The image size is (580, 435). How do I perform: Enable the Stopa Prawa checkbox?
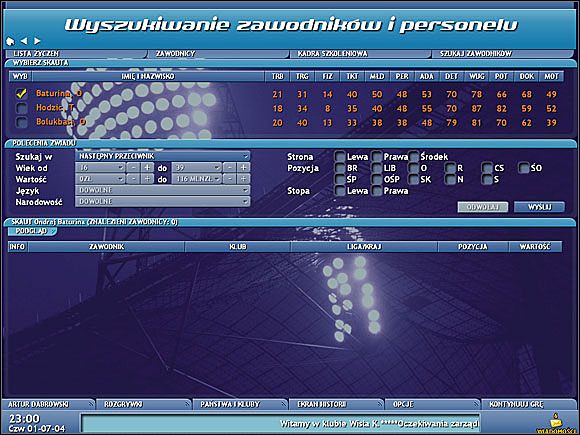click(377, 191)
